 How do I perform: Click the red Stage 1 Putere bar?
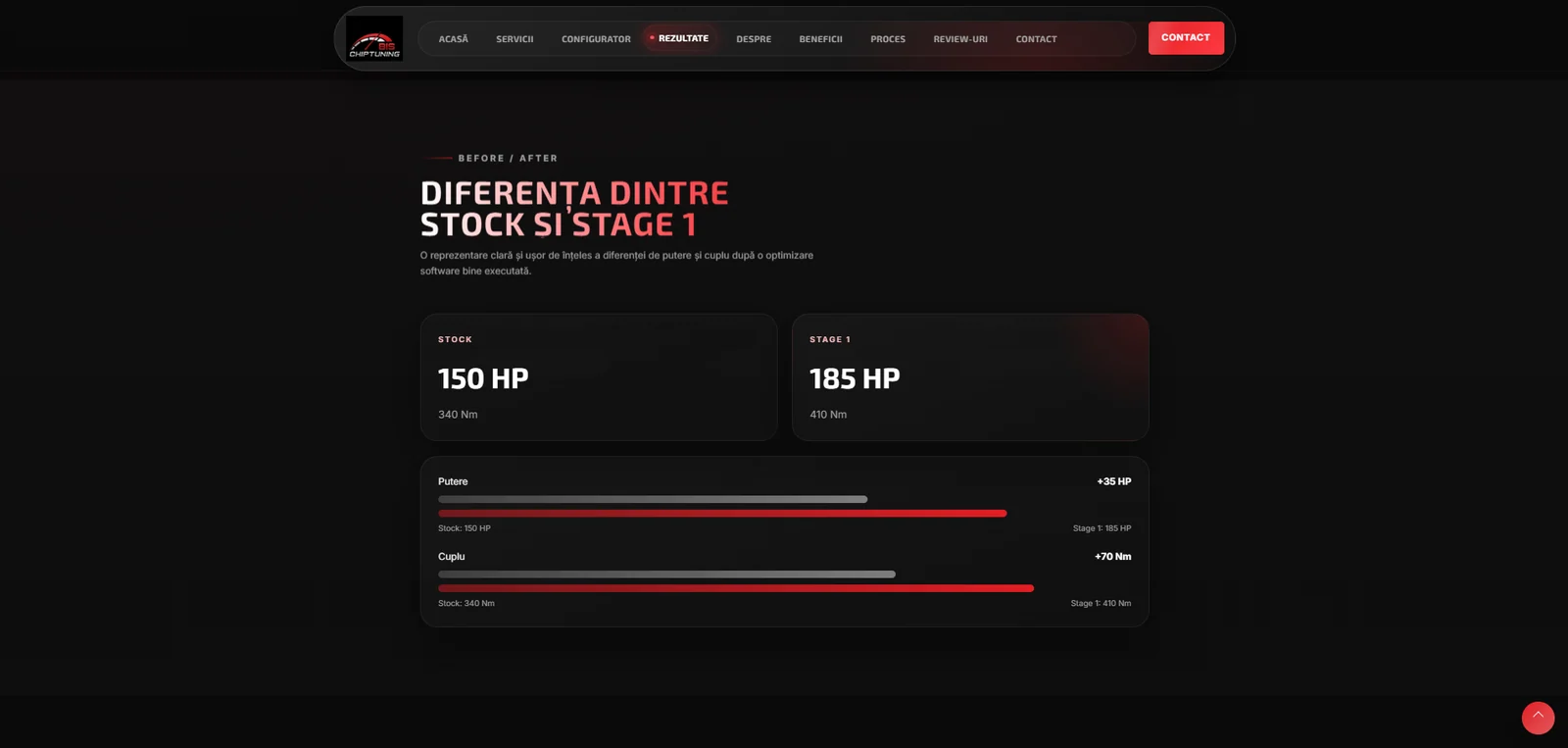722,514
